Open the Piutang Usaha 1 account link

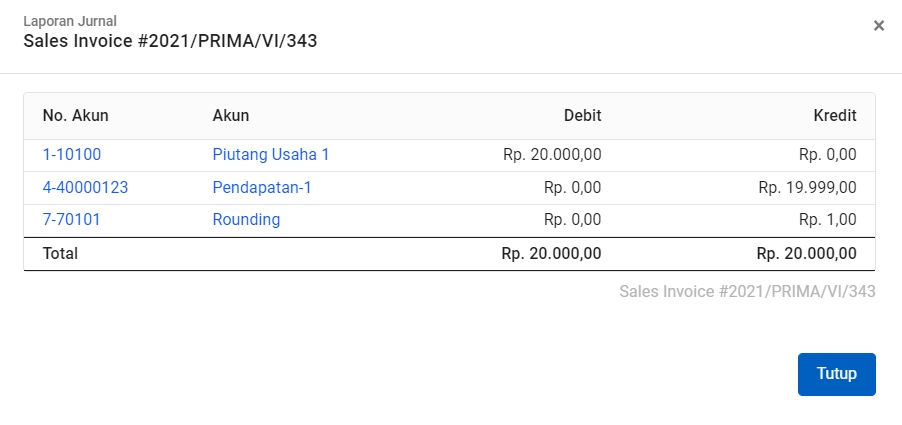point(271,155)
